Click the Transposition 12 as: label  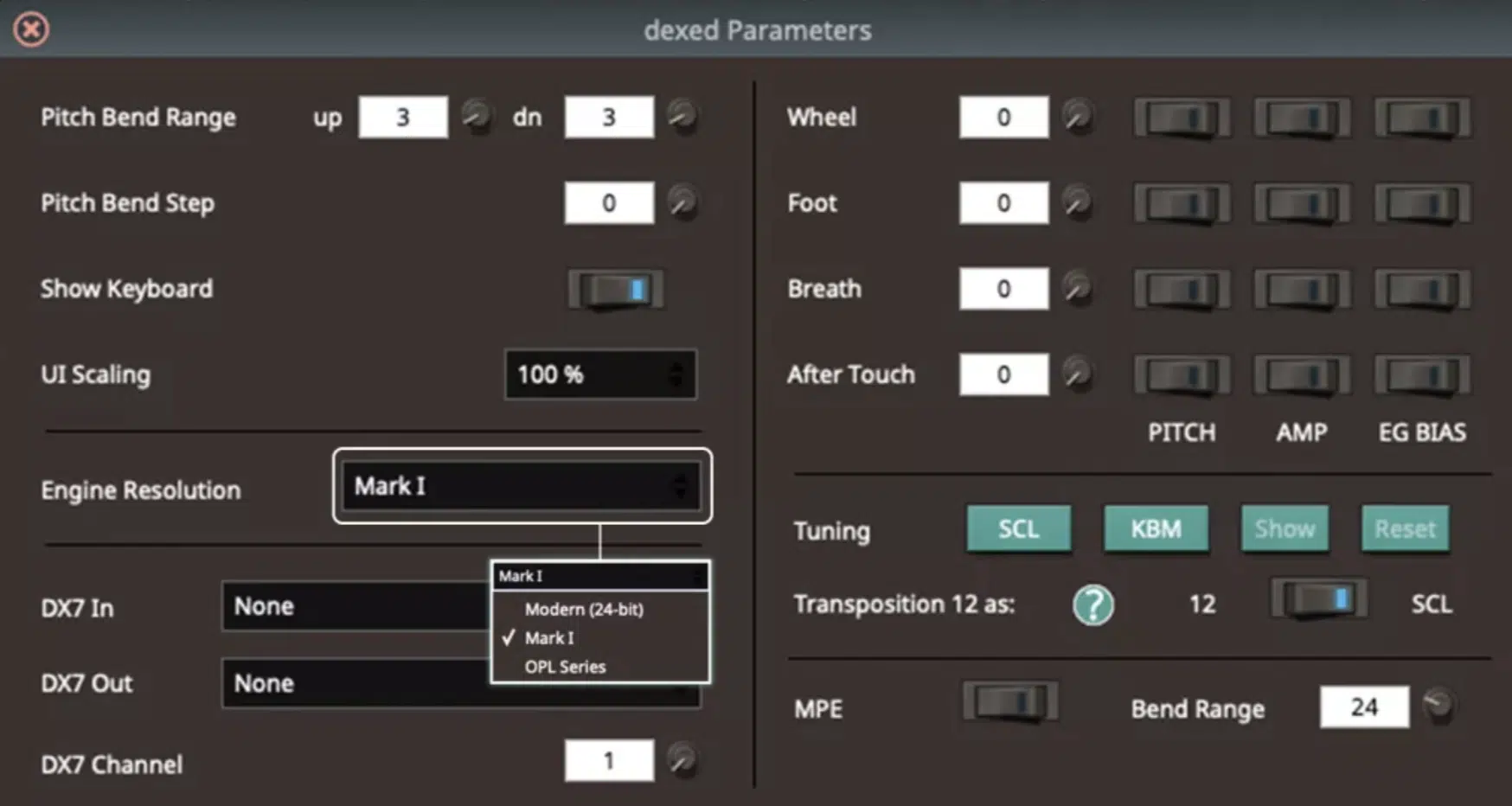[905, 604]
